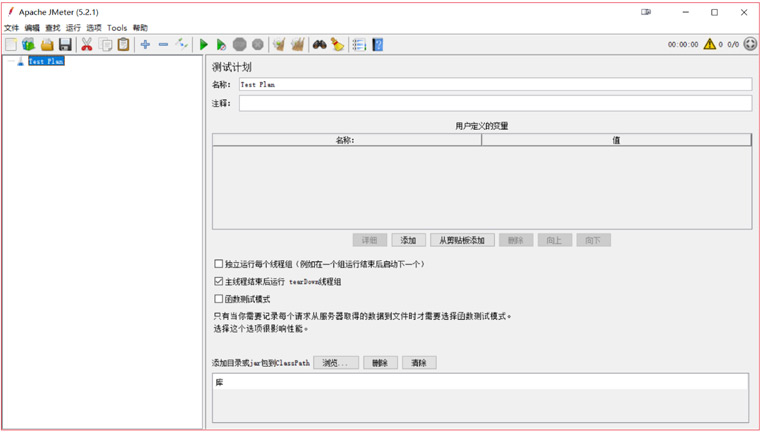Click the Cut scissors icon

point(87,45)
